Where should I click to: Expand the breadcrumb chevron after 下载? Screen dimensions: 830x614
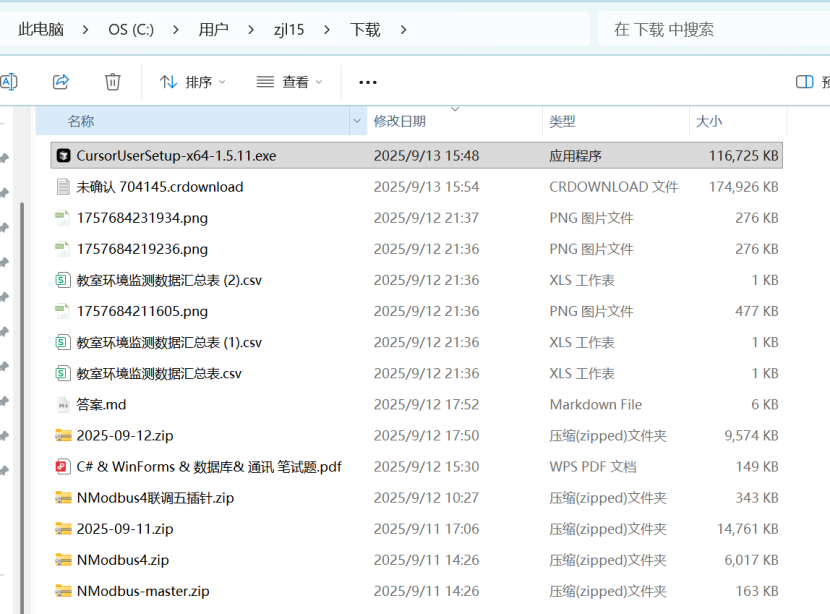click(403, 30)
